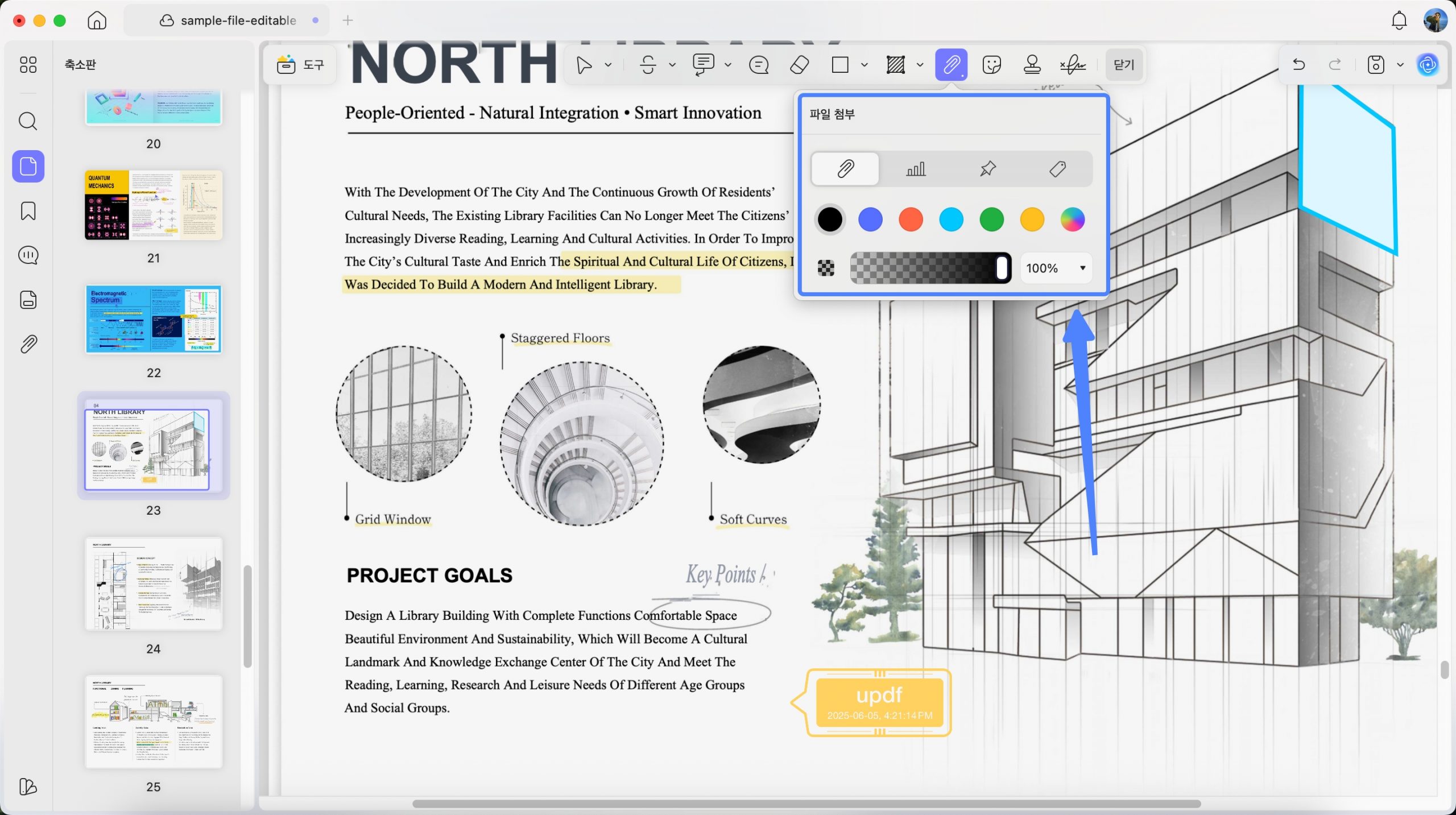Screen dimensions: 1456x815
Task: Open the attachments sidebar panel
Action: click(x=28, y=344)
